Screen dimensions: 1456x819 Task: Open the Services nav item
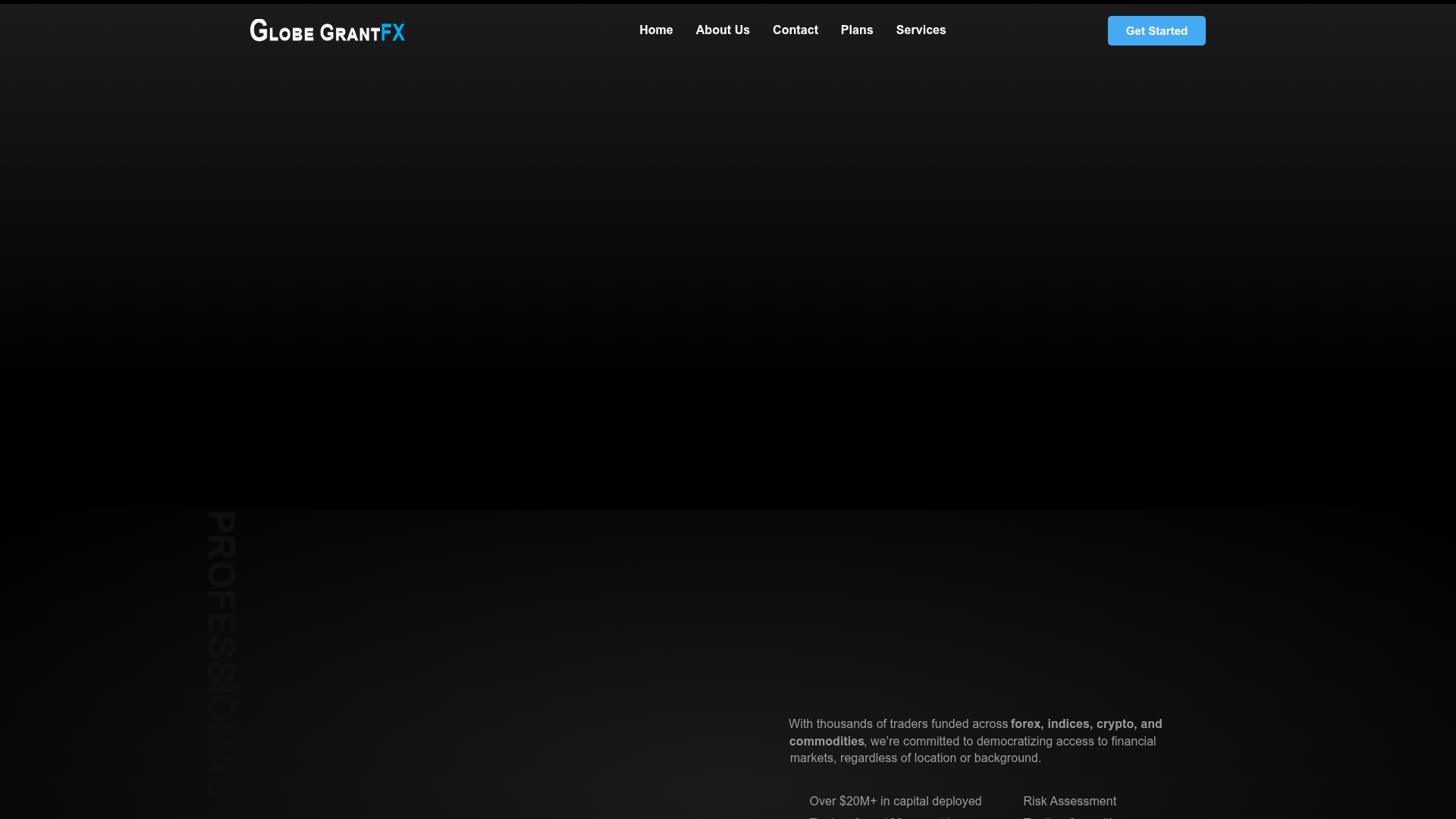coord(920,30)
